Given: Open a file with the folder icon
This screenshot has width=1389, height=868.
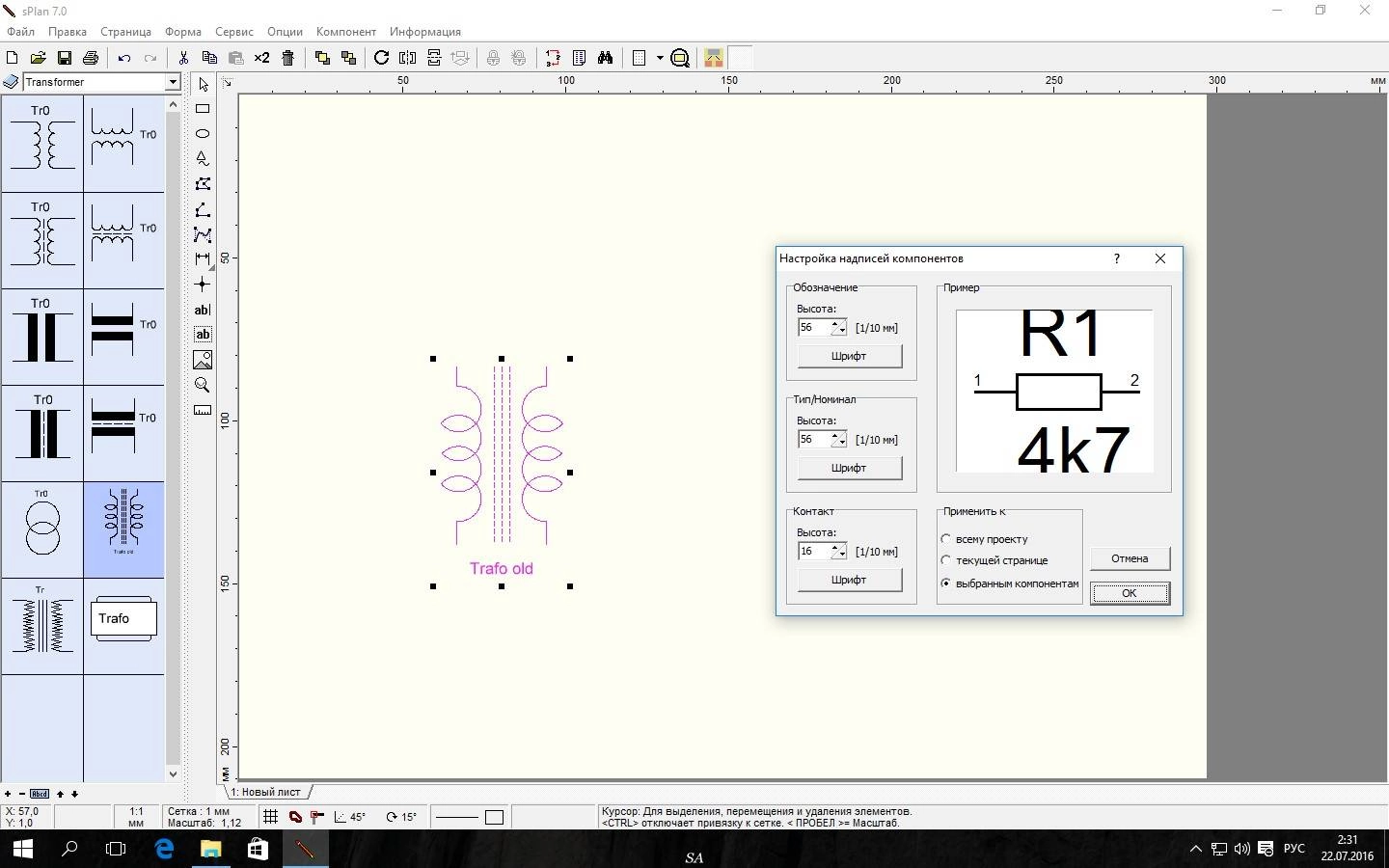Looking at the screenshot, I should (39, 58).
